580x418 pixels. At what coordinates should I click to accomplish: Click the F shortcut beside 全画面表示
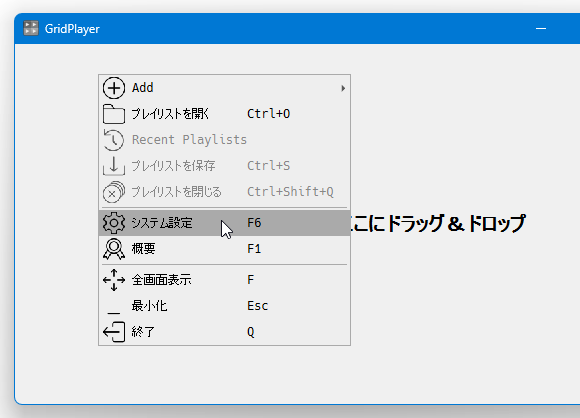tap(250, 280)
